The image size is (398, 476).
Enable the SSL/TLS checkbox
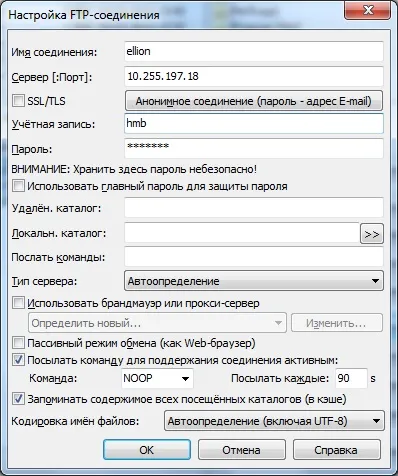click(18, 100)
